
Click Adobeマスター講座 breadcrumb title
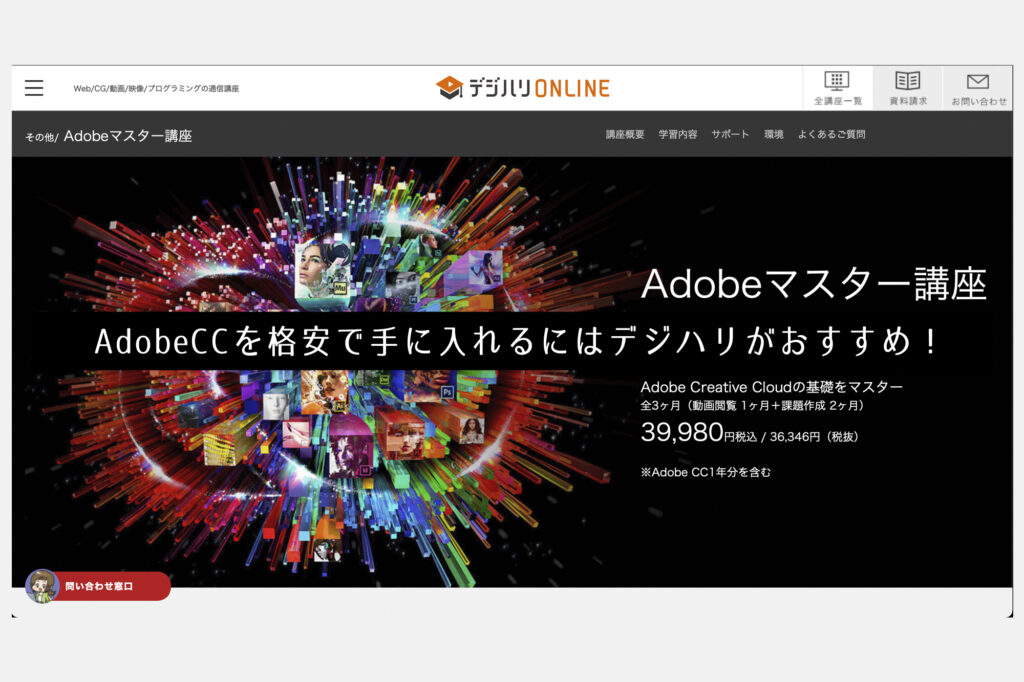pyautogui.click(x=128, y=136)
